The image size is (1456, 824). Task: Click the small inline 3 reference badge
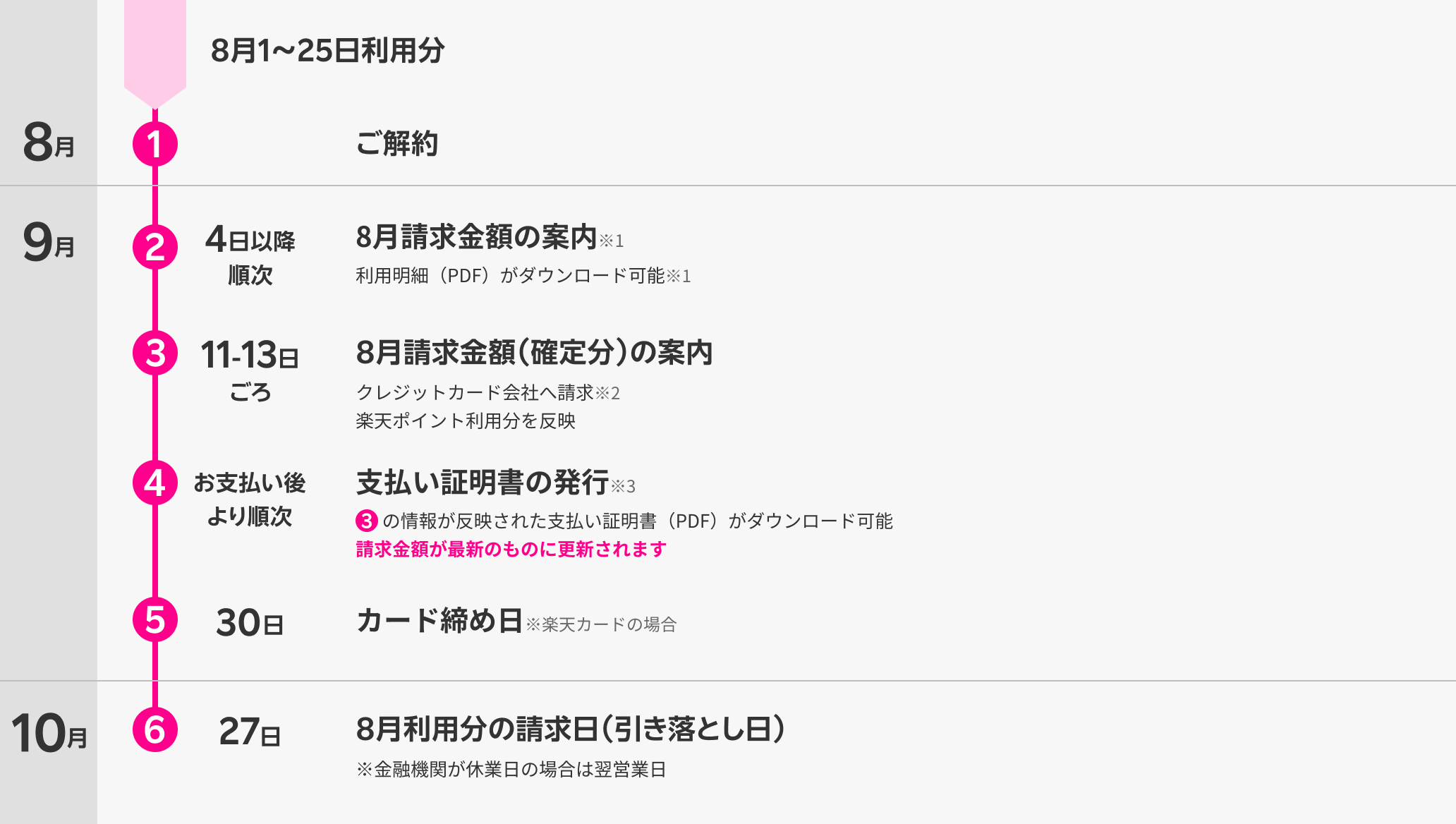(x=367, y=521)
